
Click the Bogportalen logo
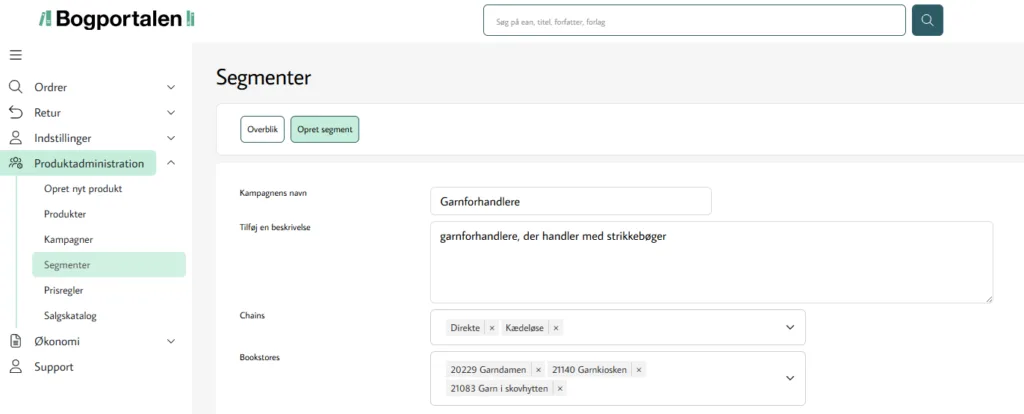(x=117, y=19)
